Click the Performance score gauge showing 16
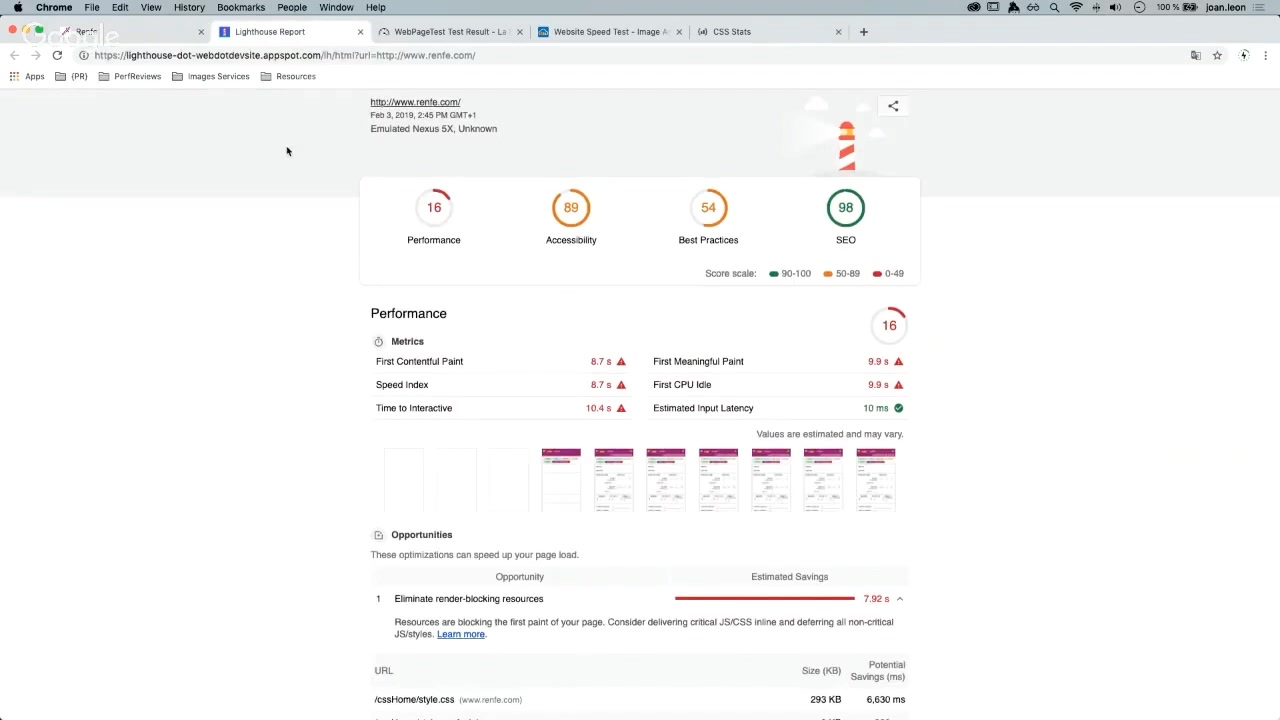 point(434,208)
